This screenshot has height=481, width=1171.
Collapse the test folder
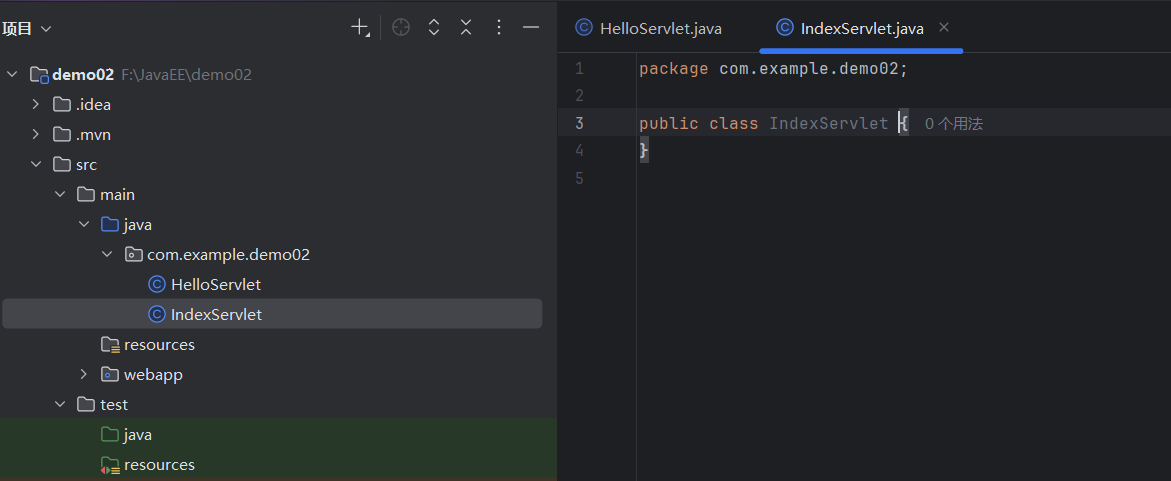(x=60, y=405)
